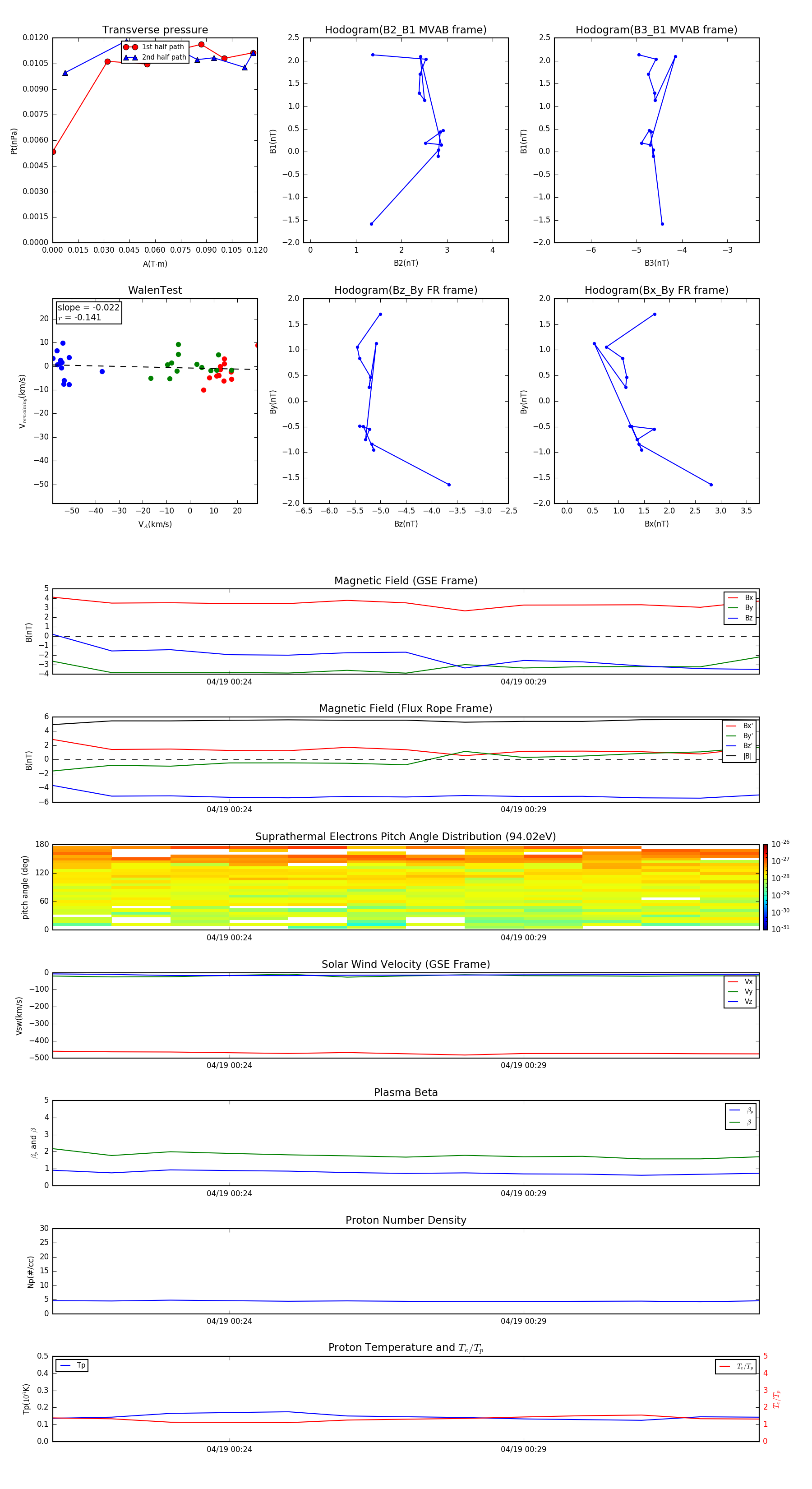Select the 'By' legend entry in GSE plot
The height and width of the screenshot is (1489, 812).
tap(740, 607)
